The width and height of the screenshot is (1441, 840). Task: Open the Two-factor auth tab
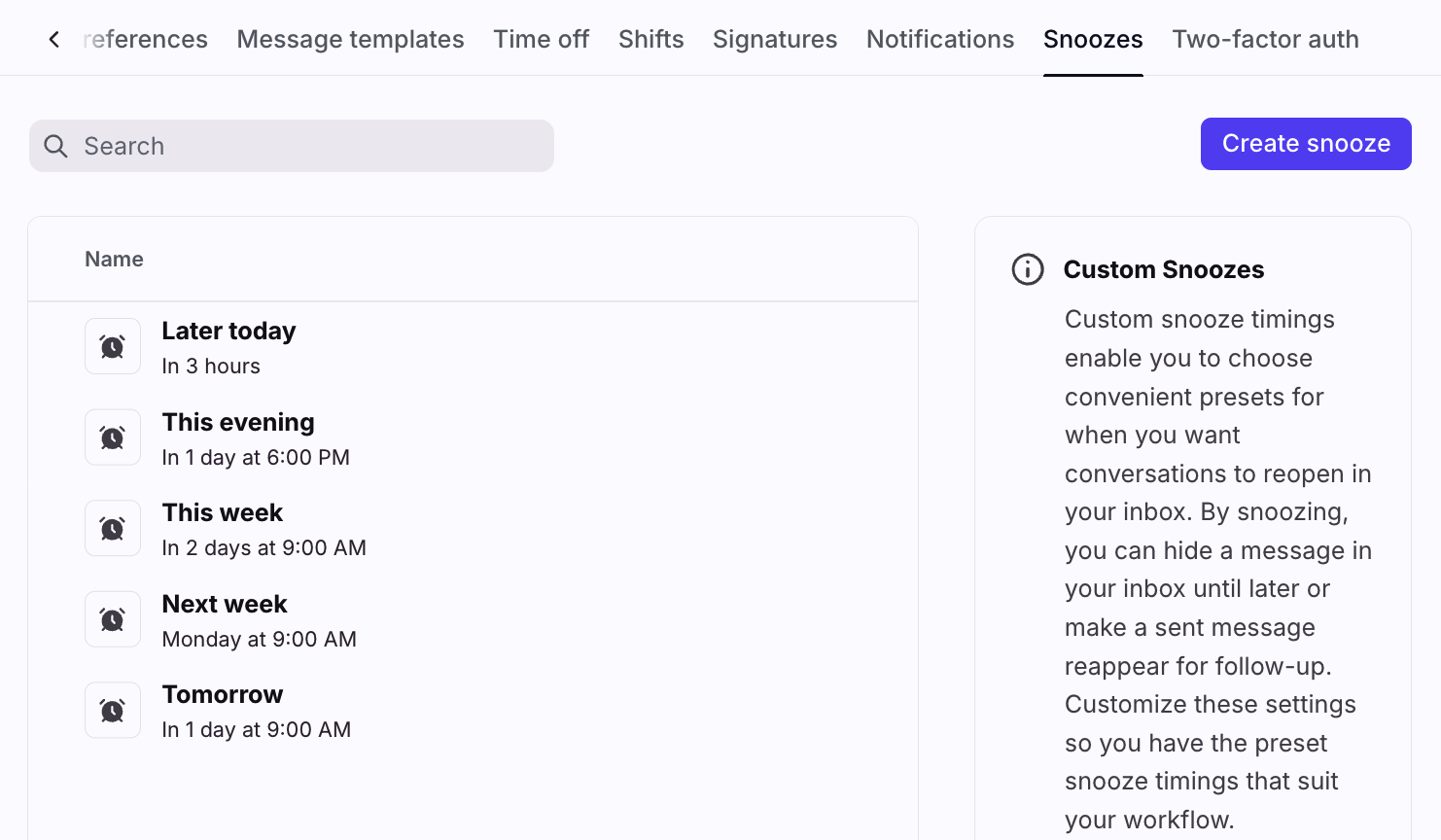[1265, 39]
